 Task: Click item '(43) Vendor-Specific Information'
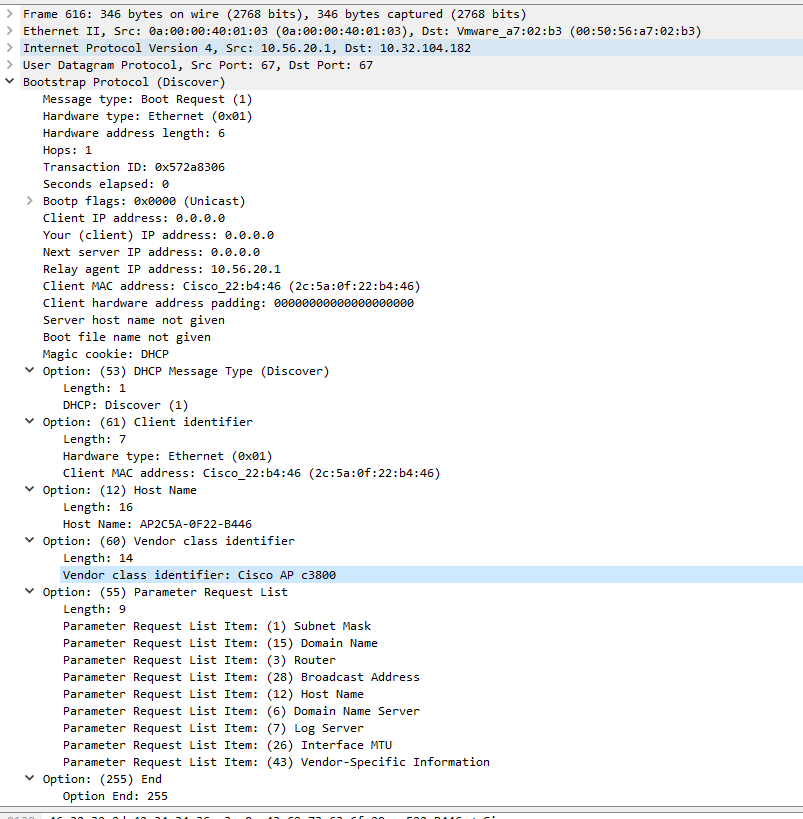[x=276, y=762]
